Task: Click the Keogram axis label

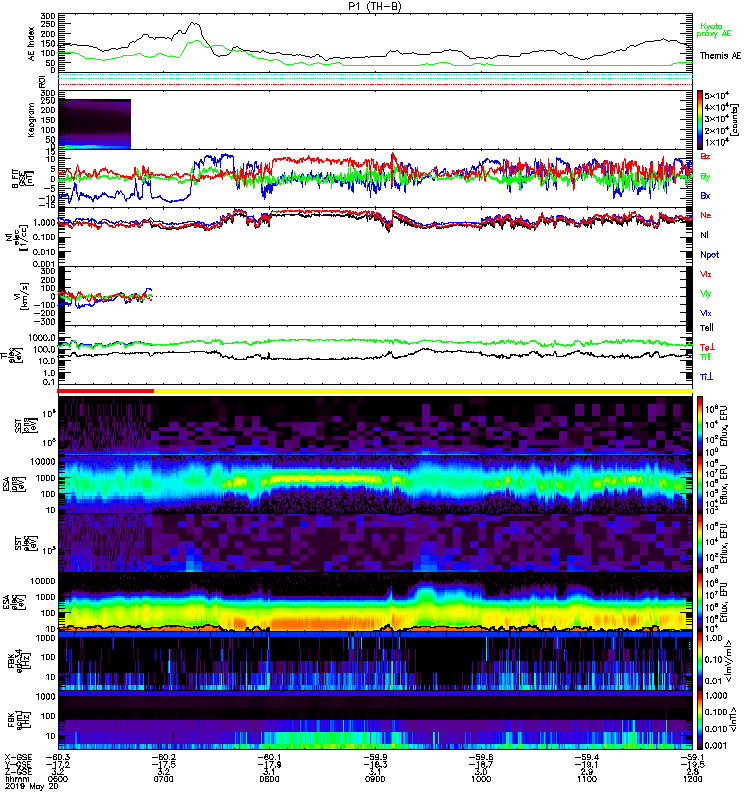Action: [x=32, y=119]
